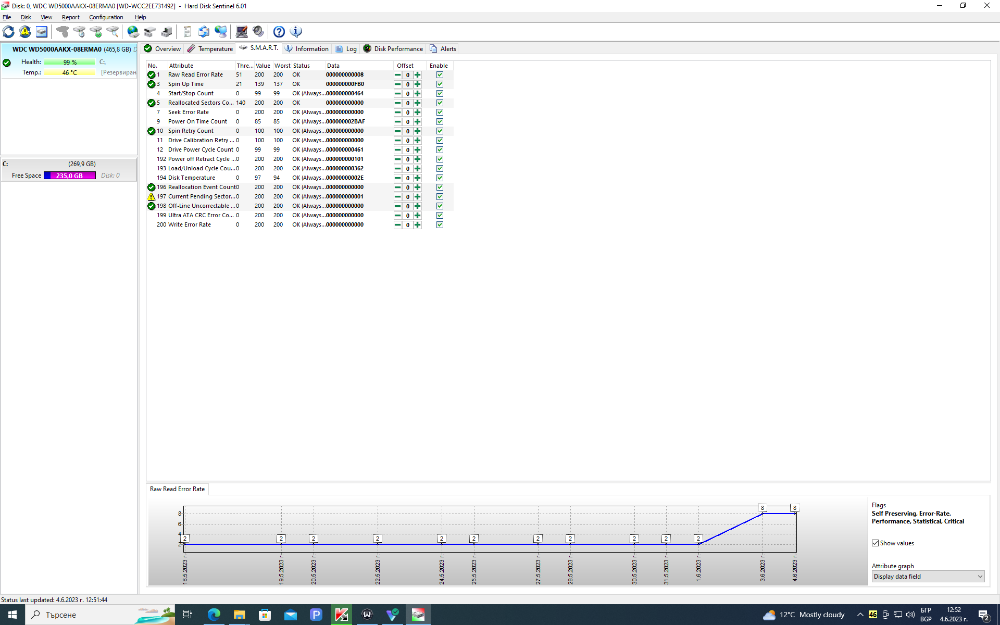
Task: Toggle the Show values checkbox
Action: coord(875,543)
